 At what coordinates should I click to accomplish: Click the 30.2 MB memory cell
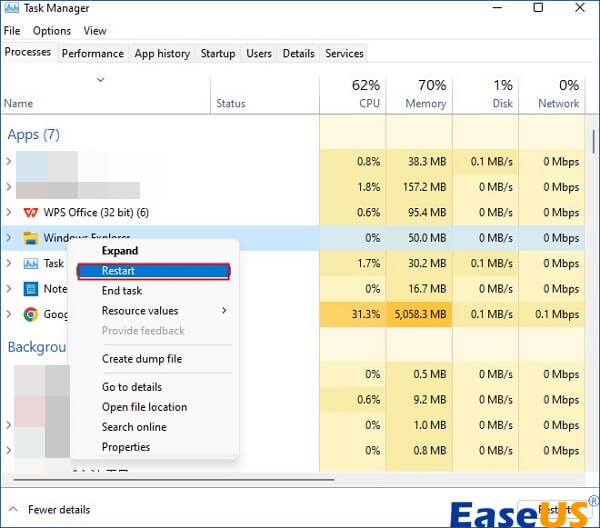419,263
